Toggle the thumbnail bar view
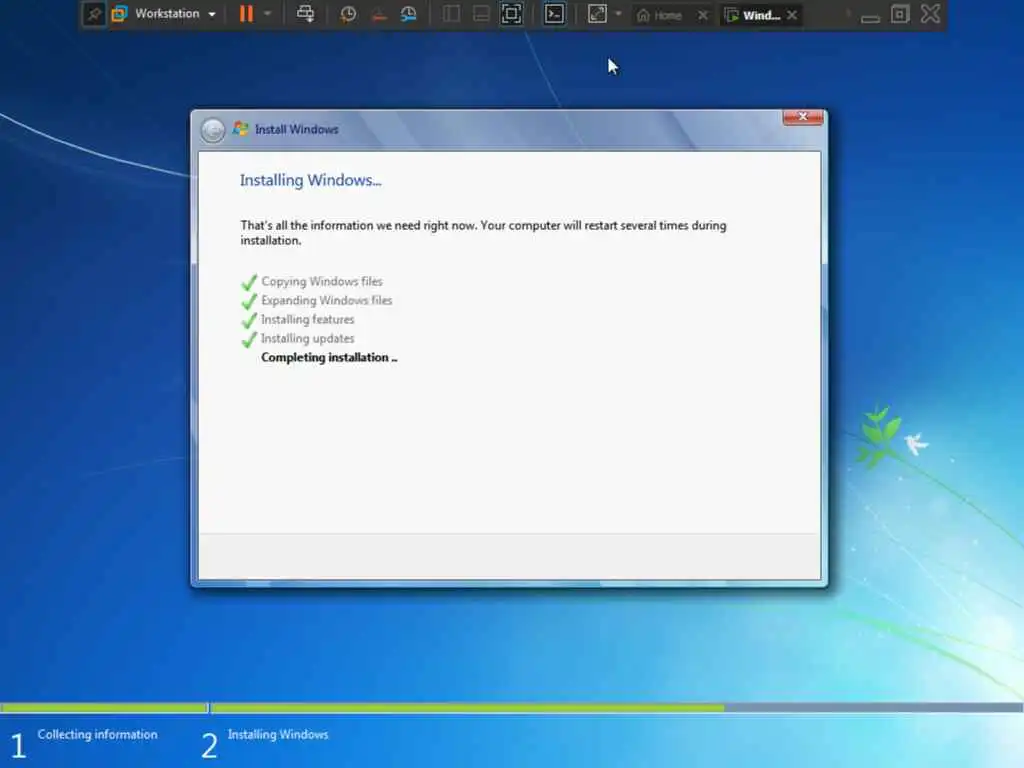 tap(481, 14)
